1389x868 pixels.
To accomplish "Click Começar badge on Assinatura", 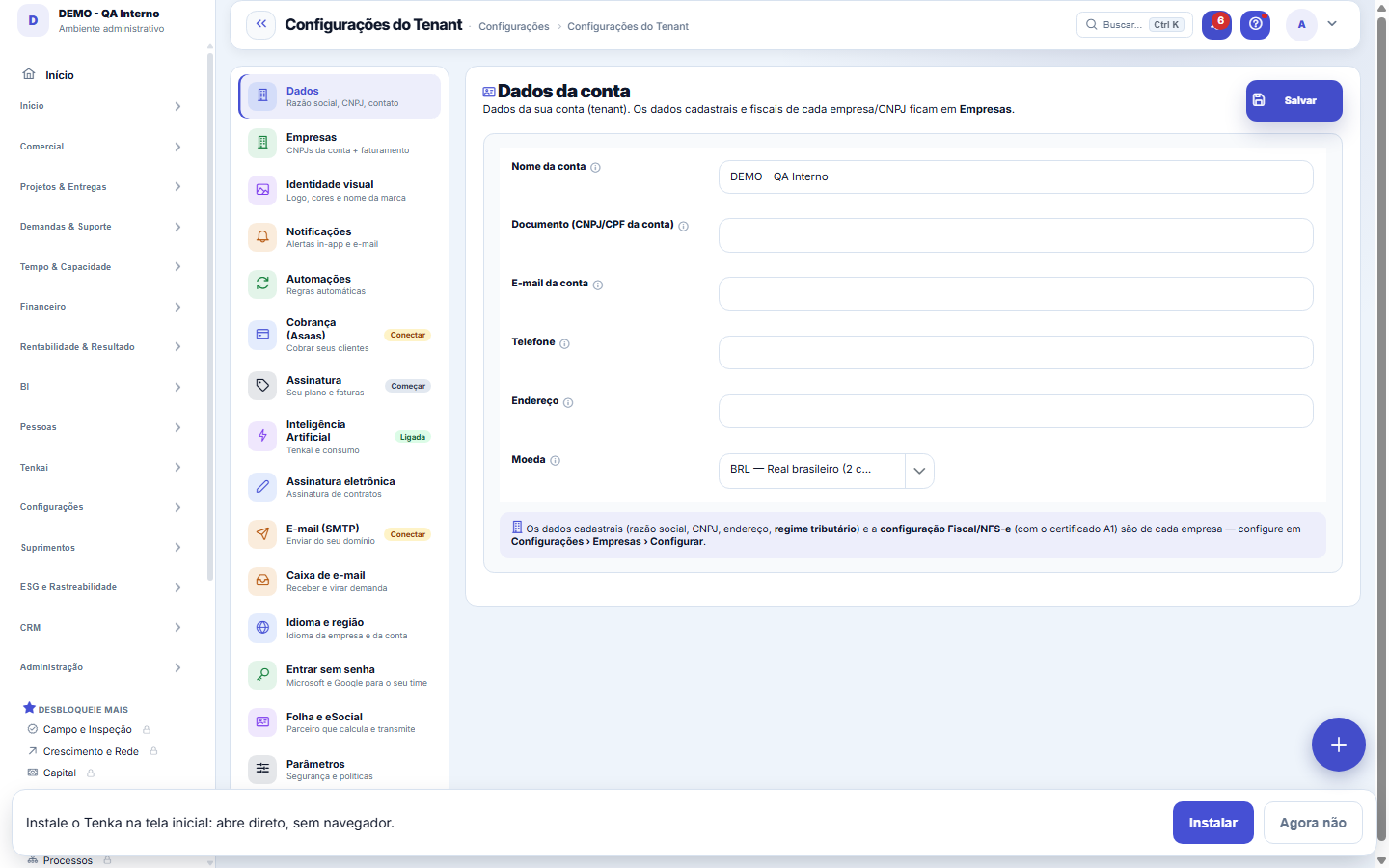I will pyautogui.click(x=408, y=386).
